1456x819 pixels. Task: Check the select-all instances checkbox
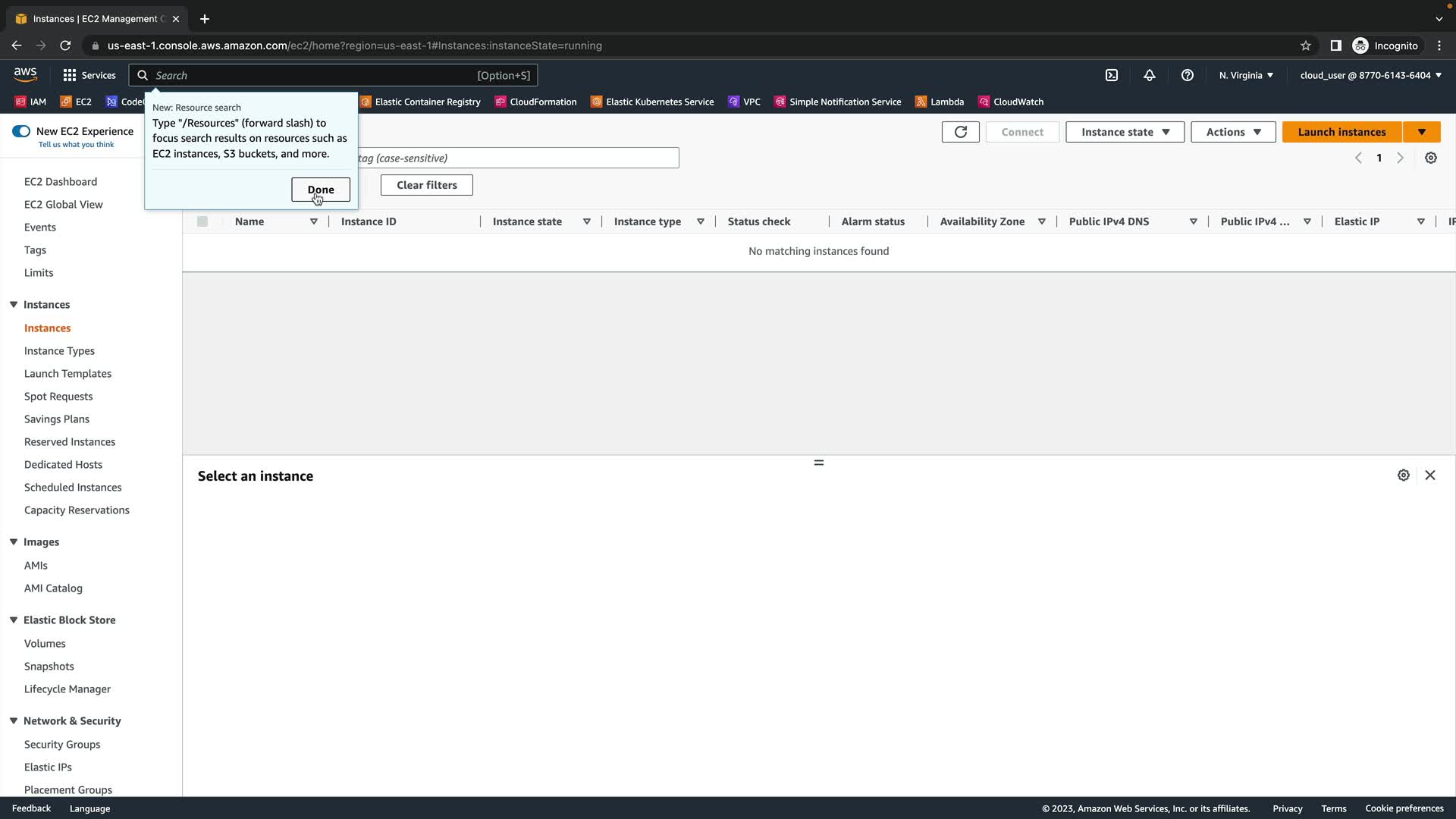202,221
